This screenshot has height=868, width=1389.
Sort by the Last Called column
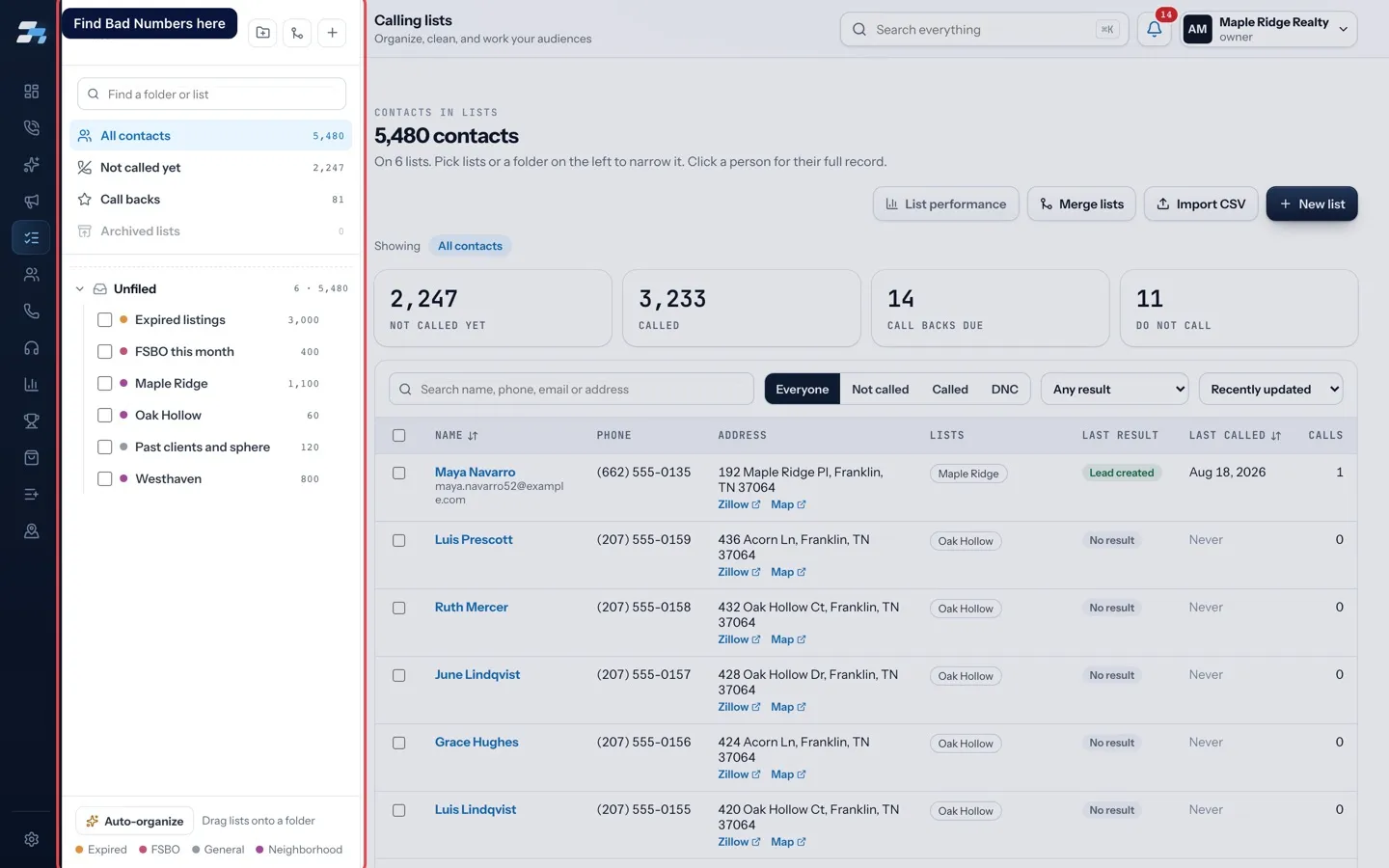click(1236, 436)
